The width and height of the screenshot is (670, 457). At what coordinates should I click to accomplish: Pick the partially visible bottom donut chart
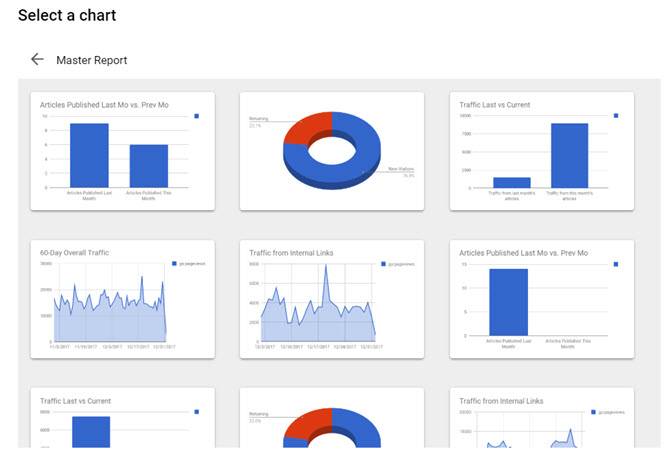point(332,418)
